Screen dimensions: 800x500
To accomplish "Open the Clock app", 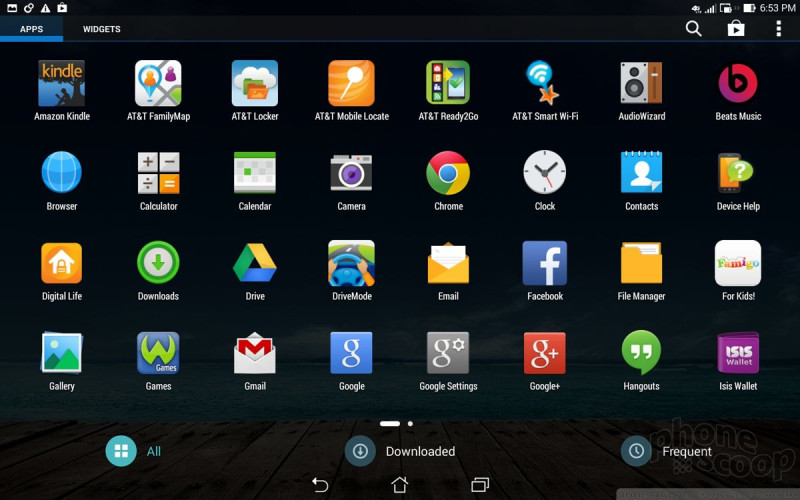I will click(x=545, y=172).
